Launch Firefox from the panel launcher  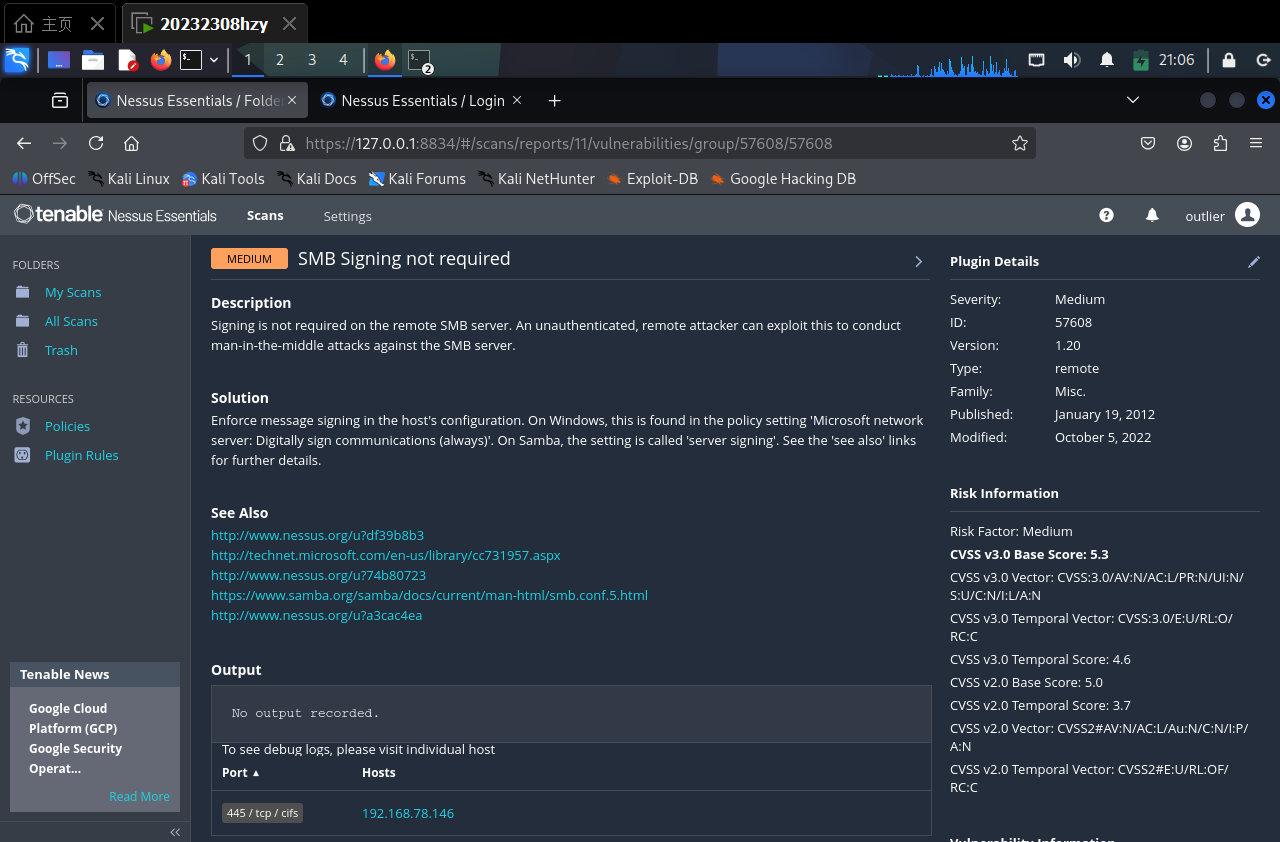pyautogui.click(x=161, y=60)
